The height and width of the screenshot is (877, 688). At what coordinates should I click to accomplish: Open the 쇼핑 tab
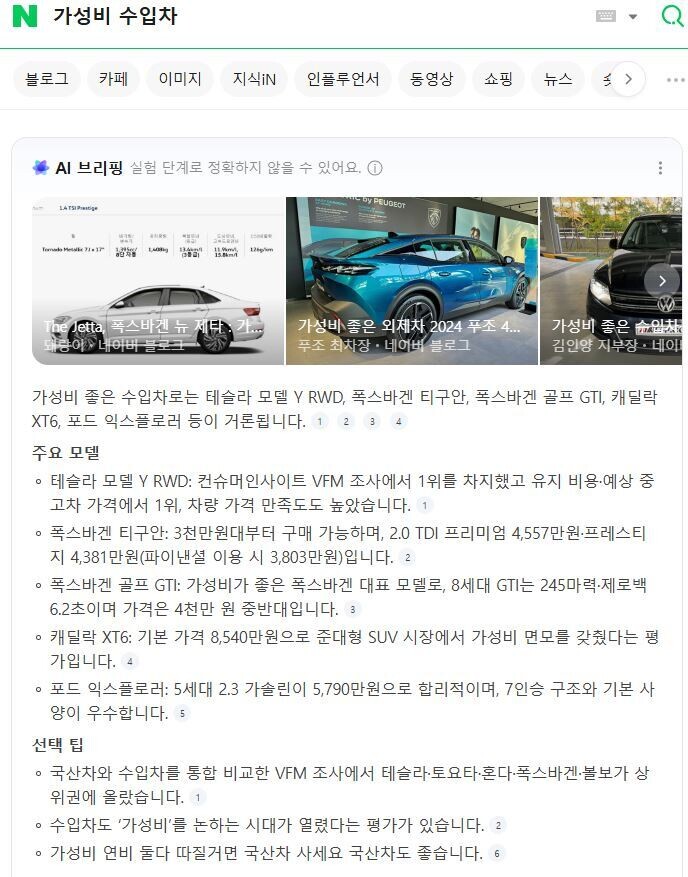tap(498, 79)
